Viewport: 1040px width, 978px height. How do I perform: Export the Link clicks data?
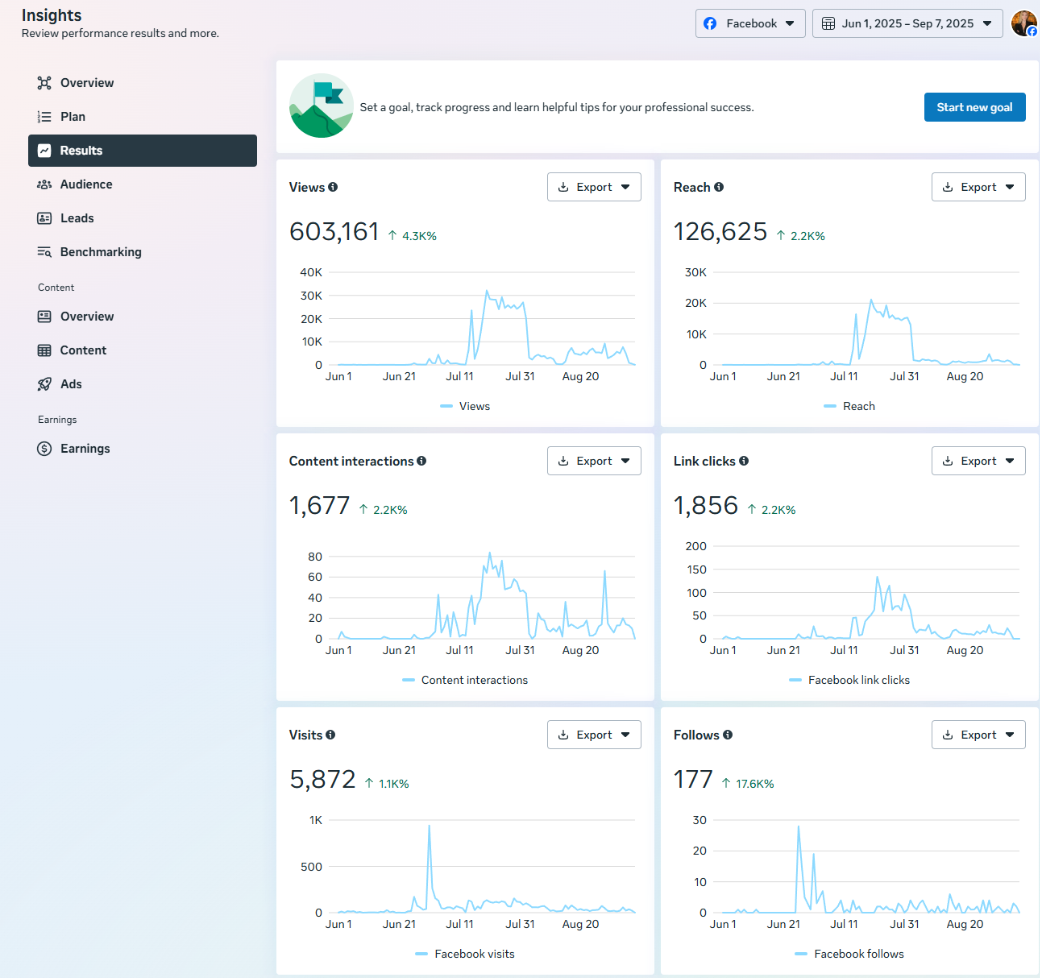978,460
